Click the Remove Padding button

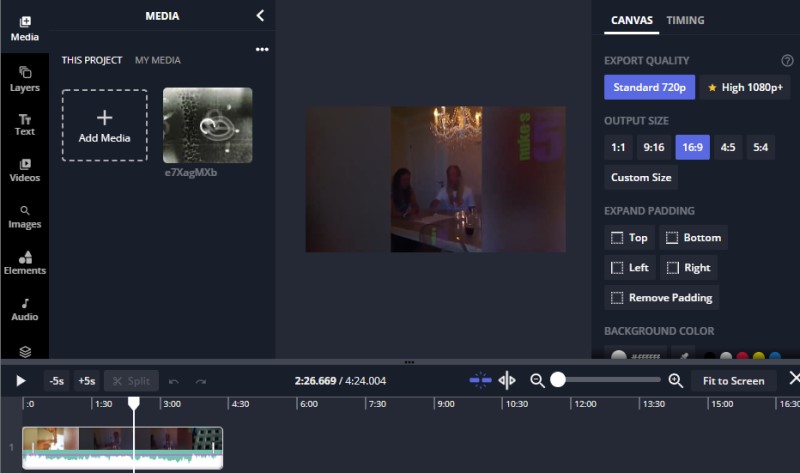[x=662, y=298]
